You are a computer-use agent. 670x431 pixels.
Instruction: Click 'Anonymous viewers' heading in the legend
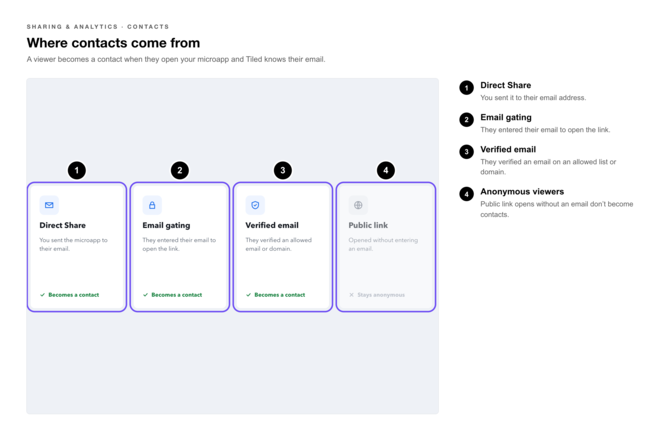[x=522, y=191]
